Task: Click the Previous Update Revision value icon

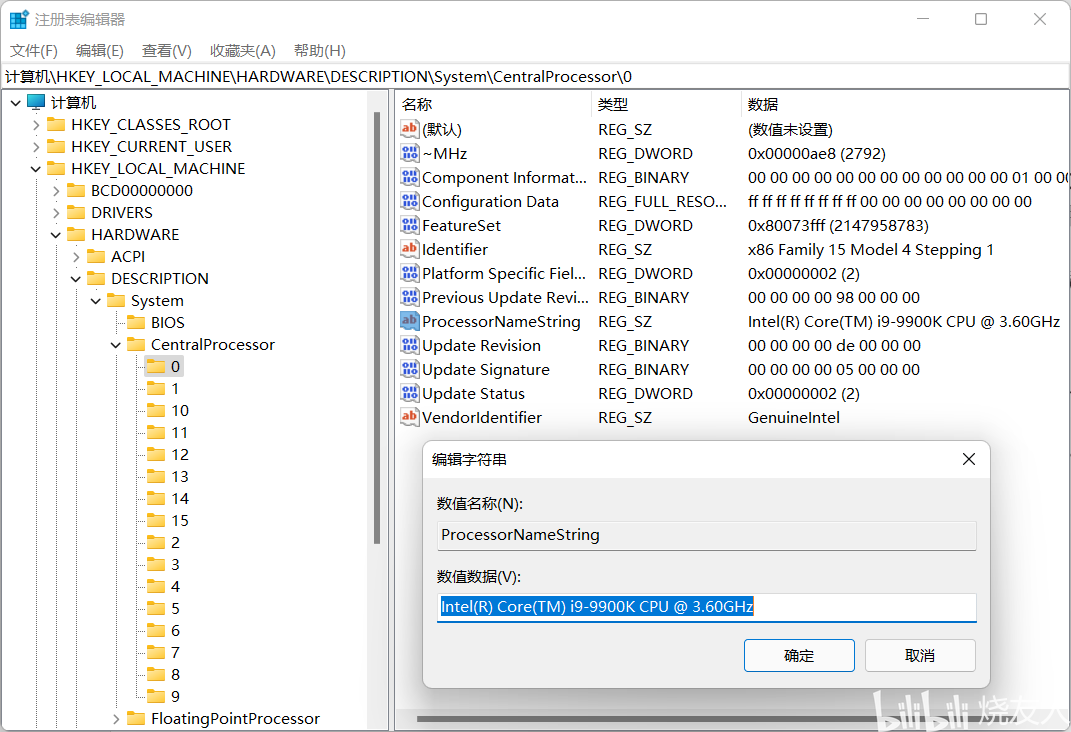Action: click(x=409, y=297)
